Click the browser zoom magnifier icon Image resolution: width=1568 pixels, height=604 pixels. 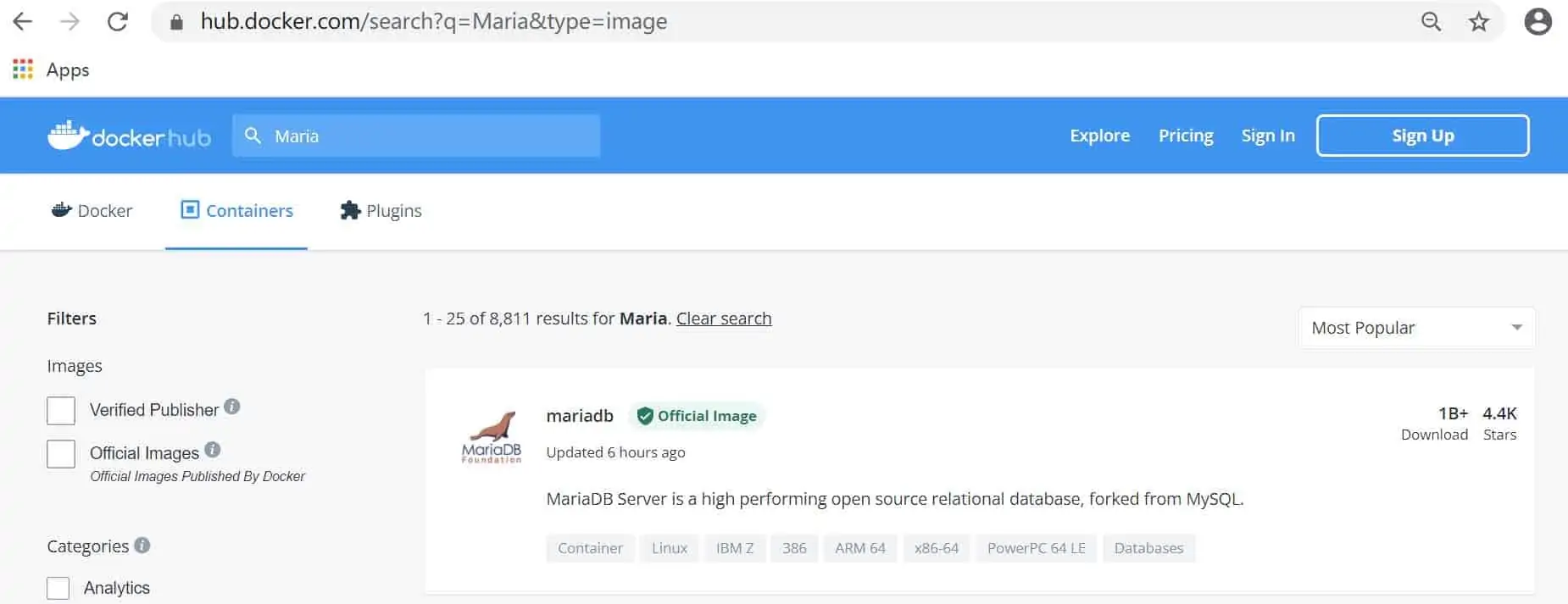1431,22
